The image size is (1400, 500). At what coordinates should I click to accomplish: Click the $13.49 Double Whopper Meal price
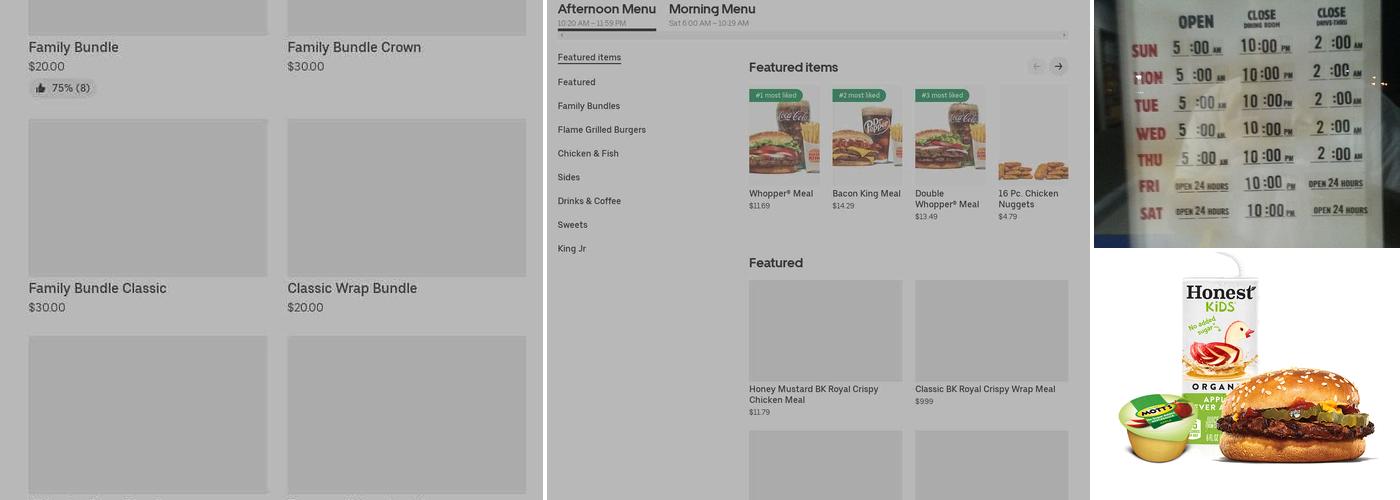coord(926,216)
